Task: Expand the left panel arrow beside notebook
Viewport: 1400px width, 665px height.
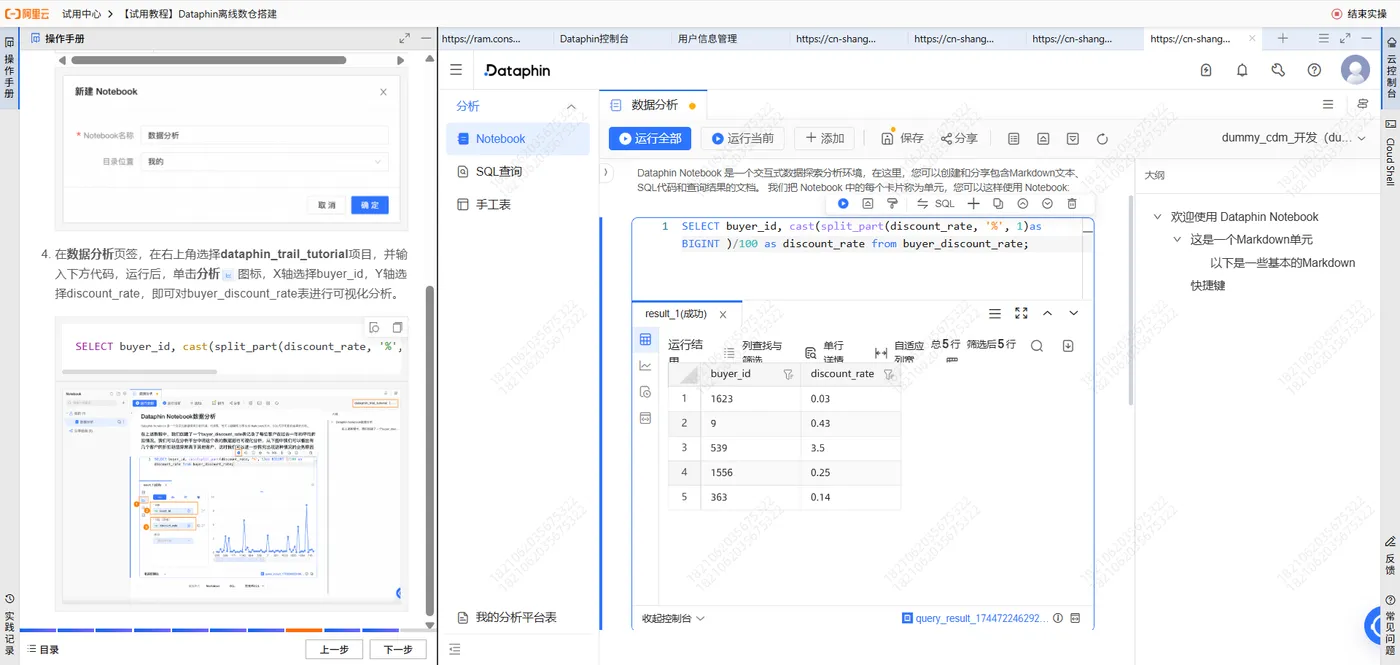Action: point(607,172)
